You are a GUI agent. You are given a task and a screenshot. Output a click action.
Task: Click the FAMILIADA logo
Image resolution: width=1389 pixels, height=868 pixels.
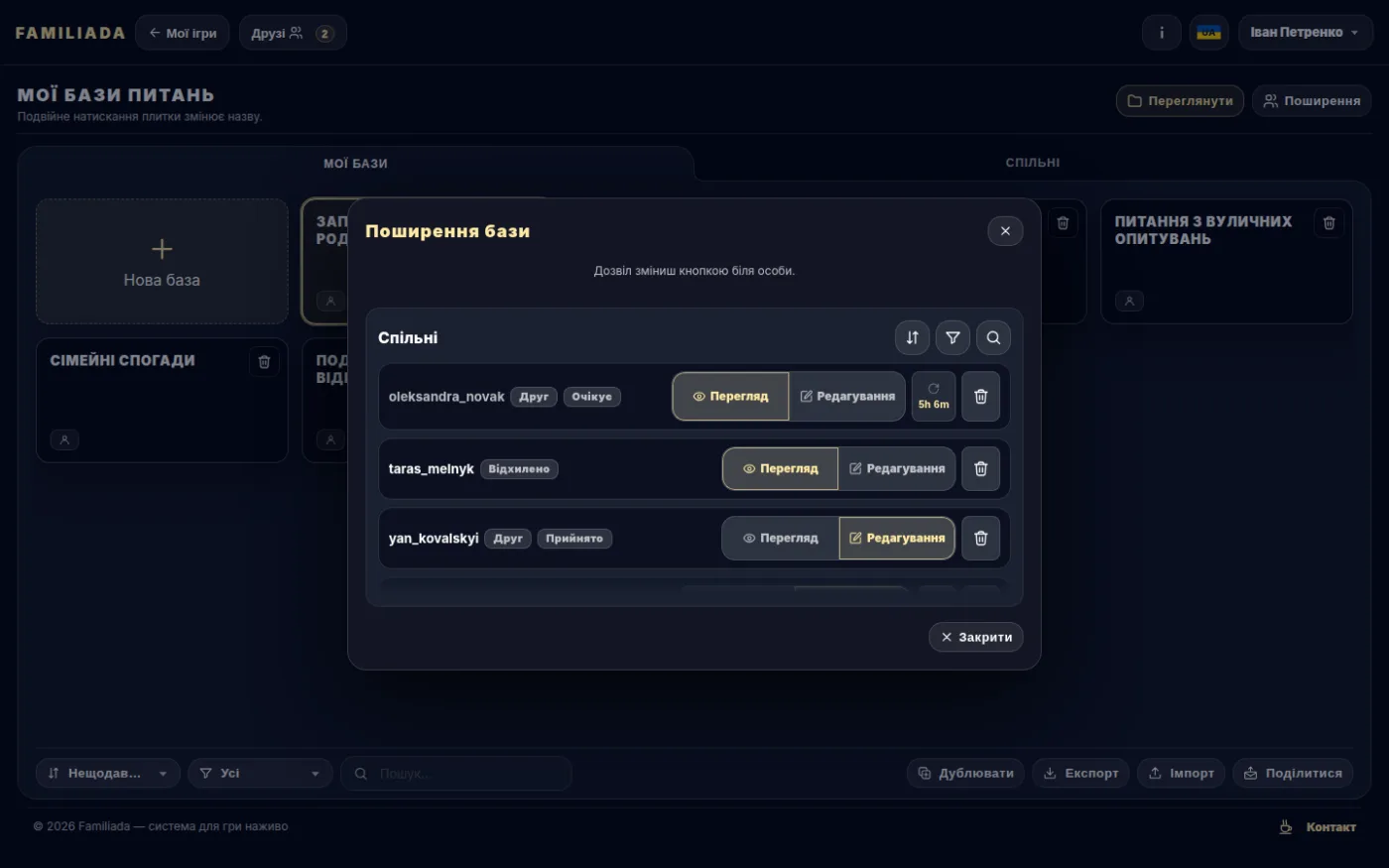click(x=70, y=33)
